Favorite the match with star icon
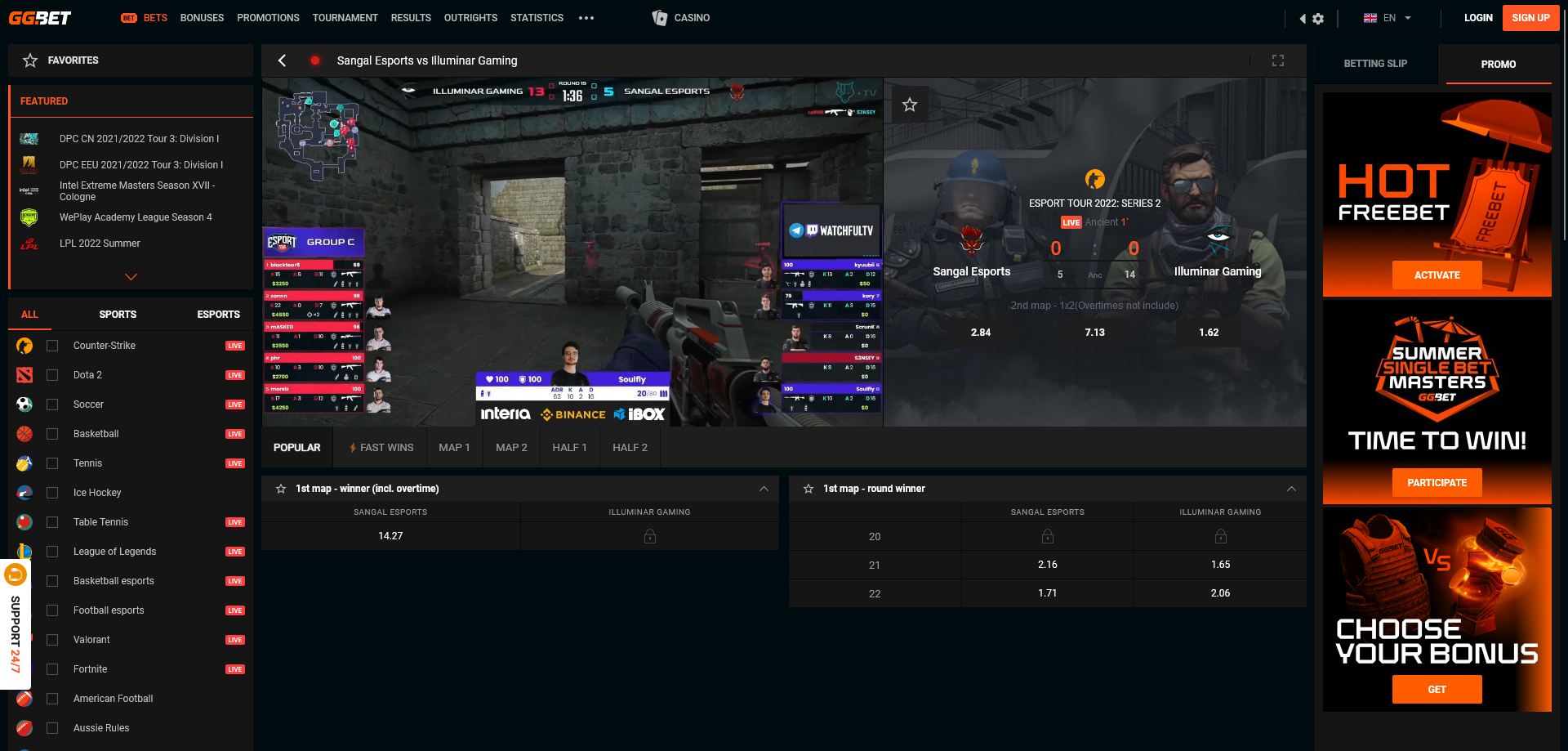1568x751 pixels. coord(910,105)
